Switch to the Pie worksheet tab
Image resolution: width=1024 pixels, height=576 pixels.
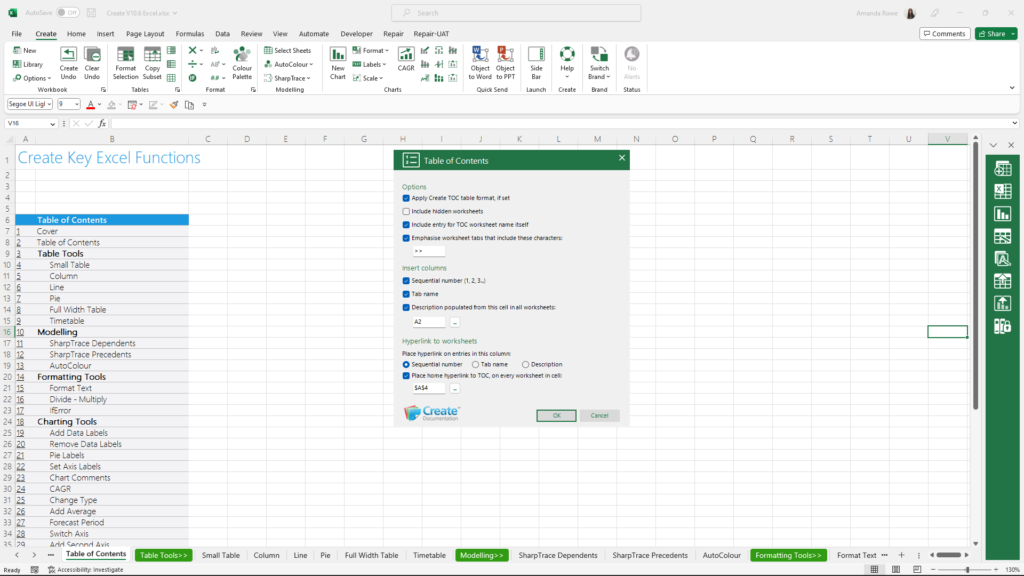[x=325, y=555]
